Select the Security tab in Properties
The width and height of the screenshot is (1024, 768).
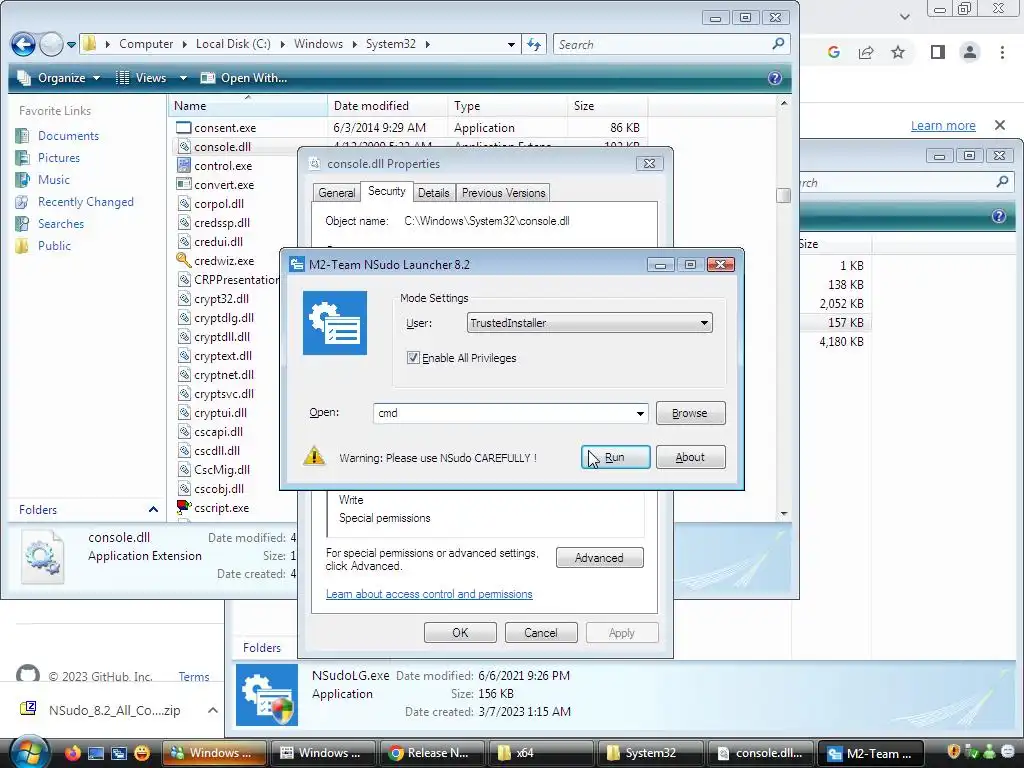387,191
